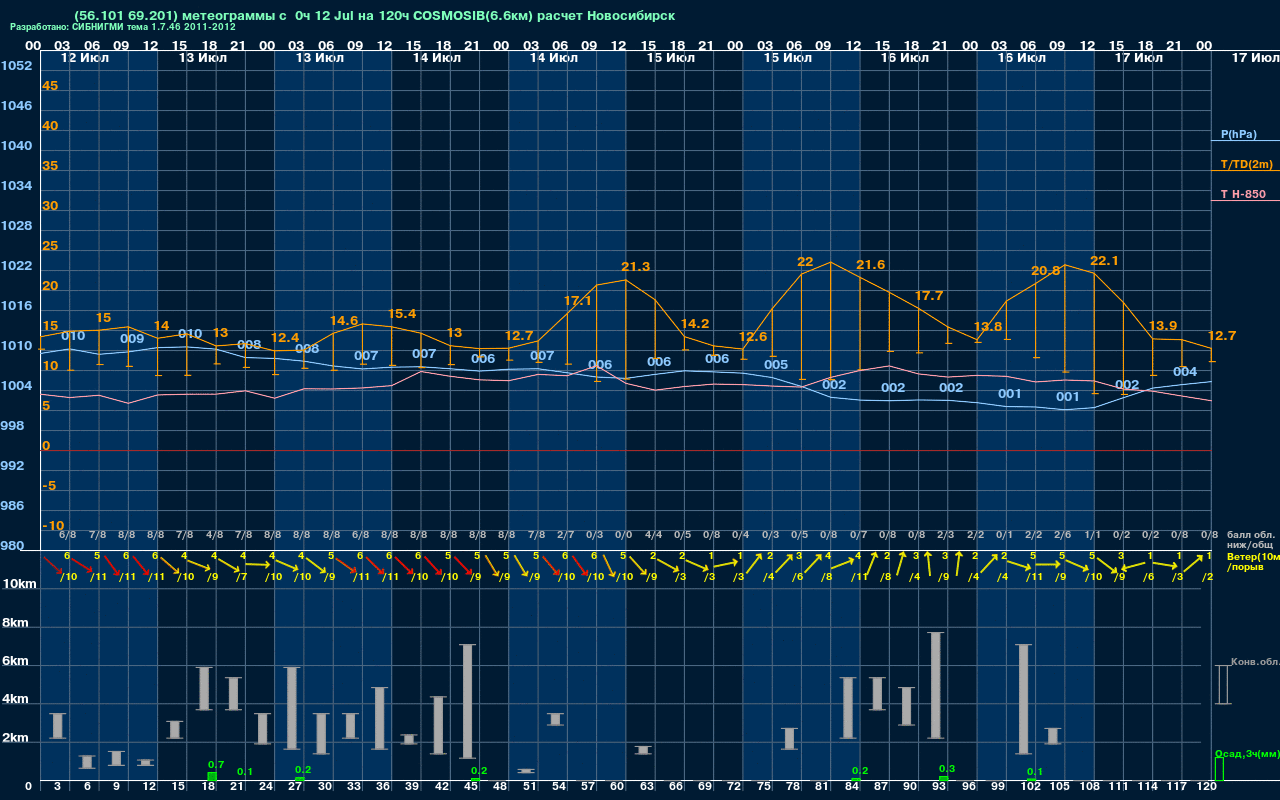This screenshot has height=800, width=1280.
Task: Click the 009 pressure value label
Action: pyautogui.click(x=132, y=339)
